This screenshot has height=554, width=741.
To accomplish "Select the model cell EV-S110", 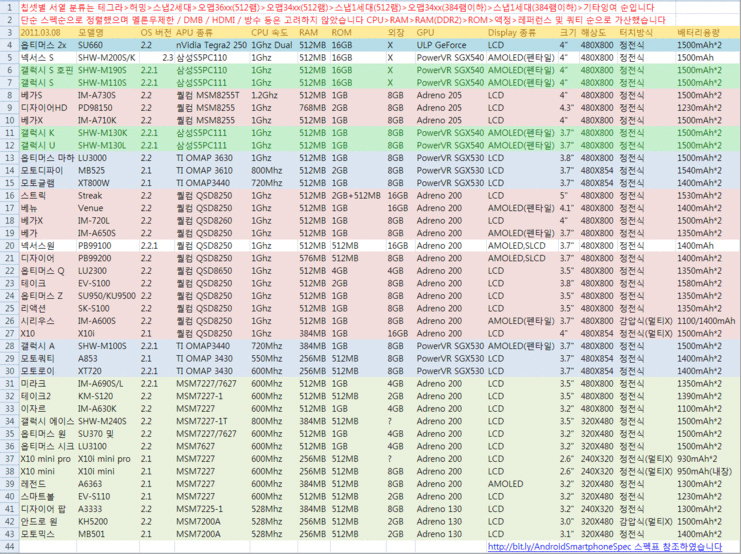I will [94, 496].
